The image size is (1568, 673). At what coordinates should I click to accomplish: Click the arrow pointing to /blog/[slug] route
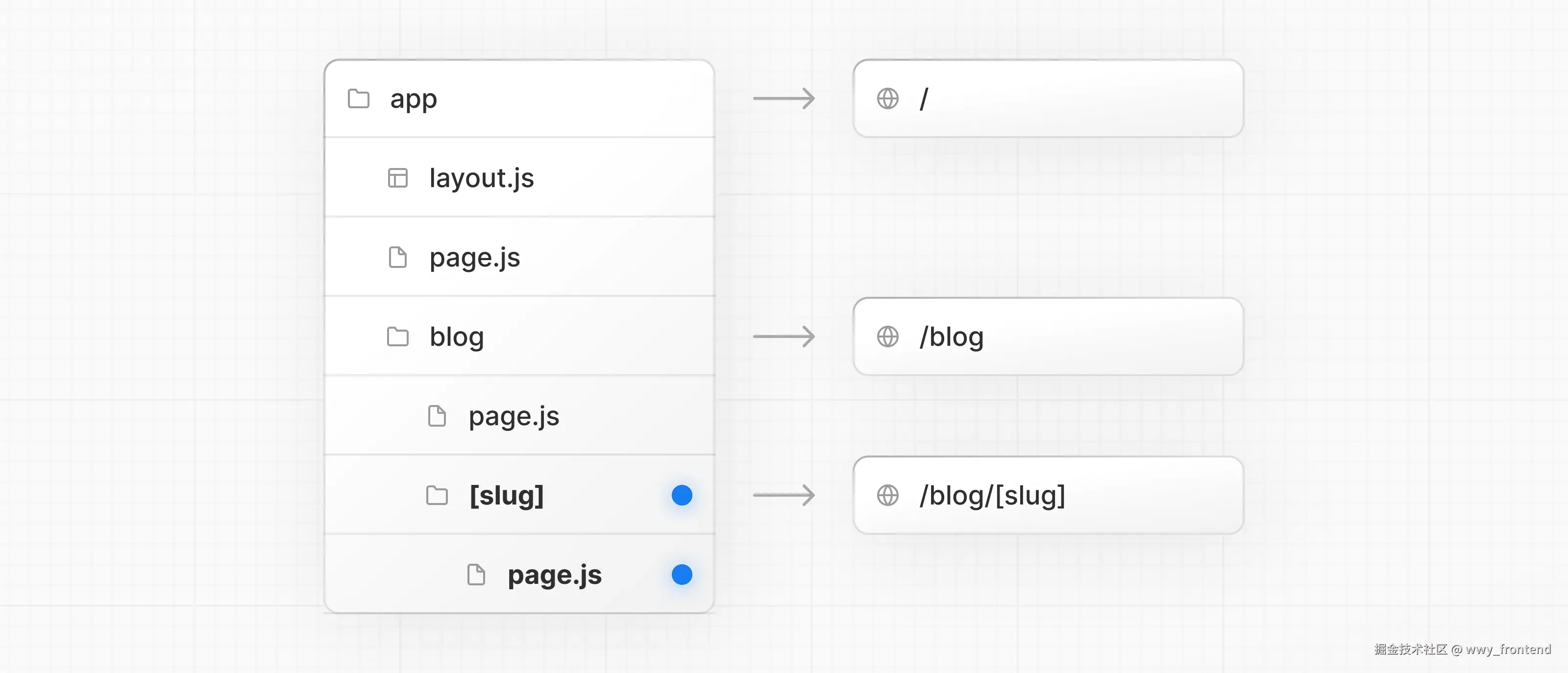(x=784, y=495)
